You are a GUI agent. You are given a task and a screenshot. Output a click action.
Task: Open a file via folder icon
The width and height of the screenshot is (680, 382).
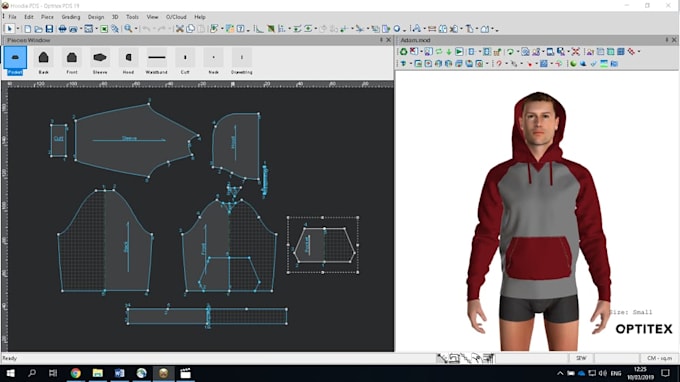pyautogui.click(x=38, y=29)
